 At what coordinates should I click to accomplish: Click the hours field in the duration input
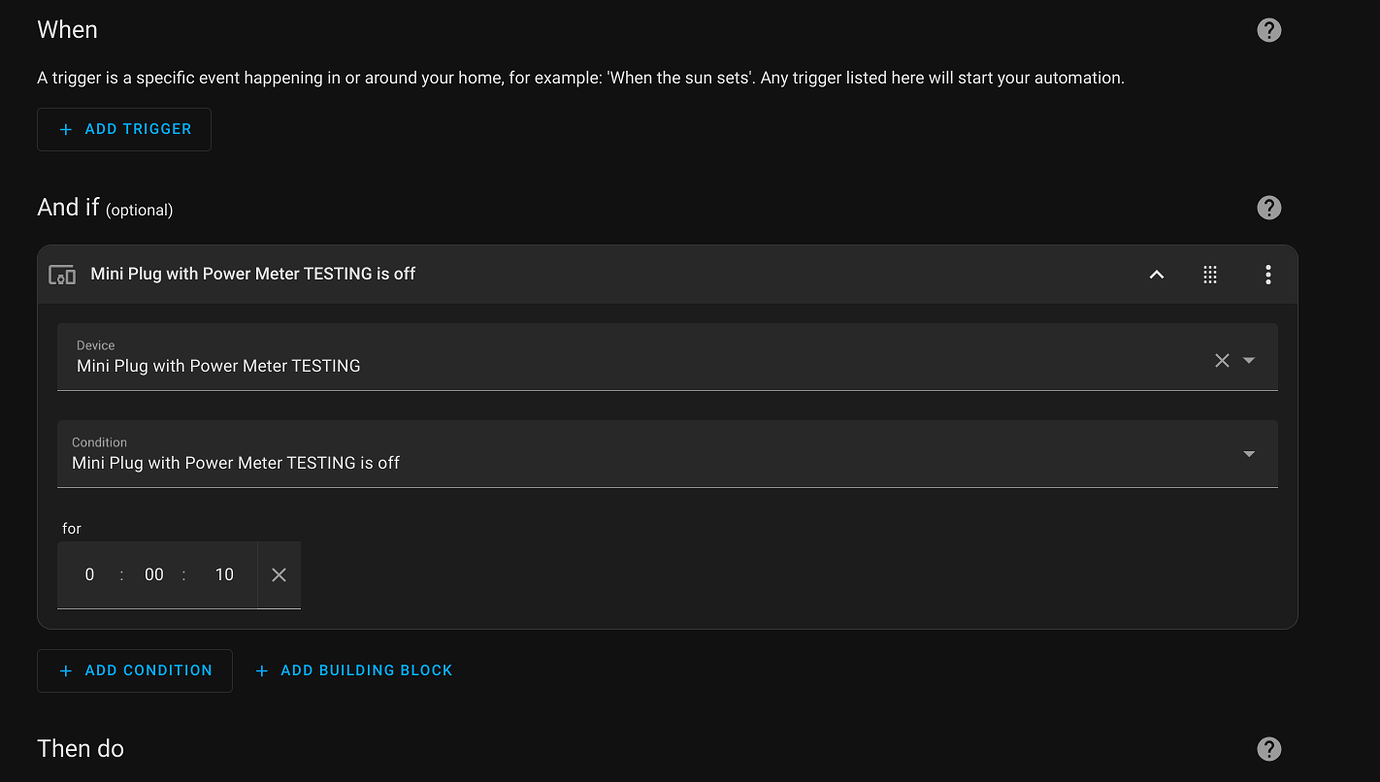click(89, 574)
